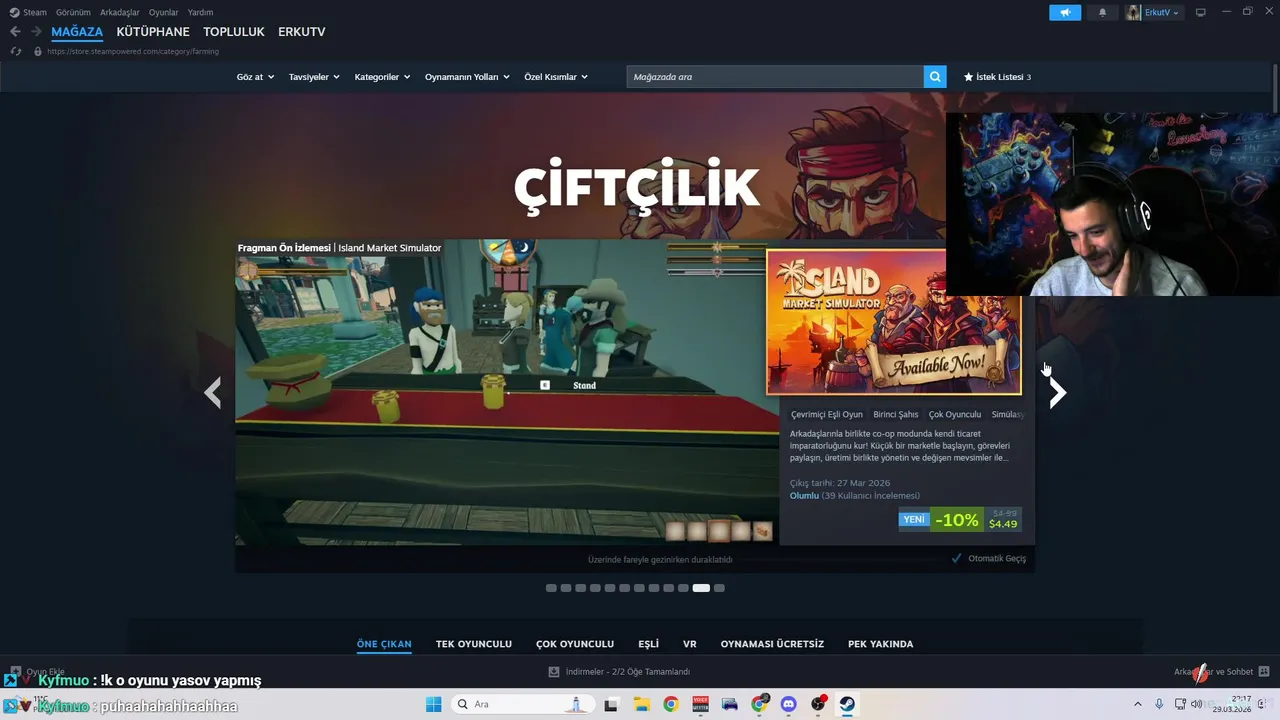Select the OYNAMASI ÜCRETSİZ tab

coord(772,644)
